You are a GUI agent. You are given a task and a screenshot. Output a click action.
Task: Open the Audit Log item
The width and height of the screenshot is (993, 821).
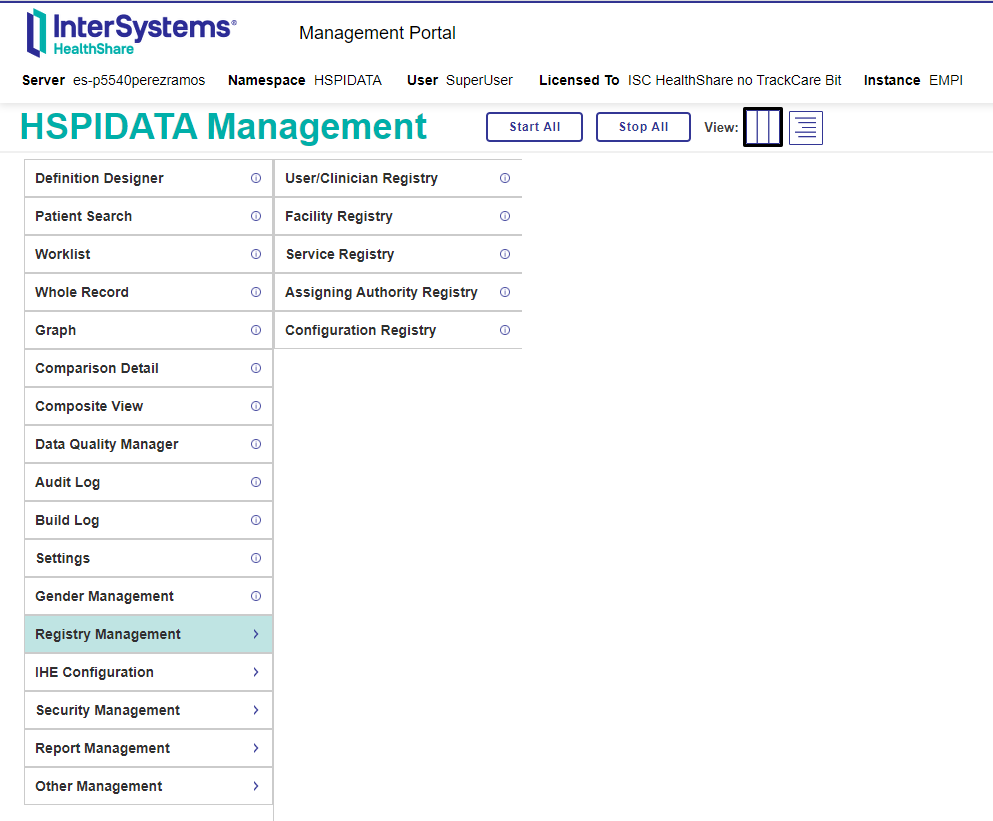(x=148, y=482)
